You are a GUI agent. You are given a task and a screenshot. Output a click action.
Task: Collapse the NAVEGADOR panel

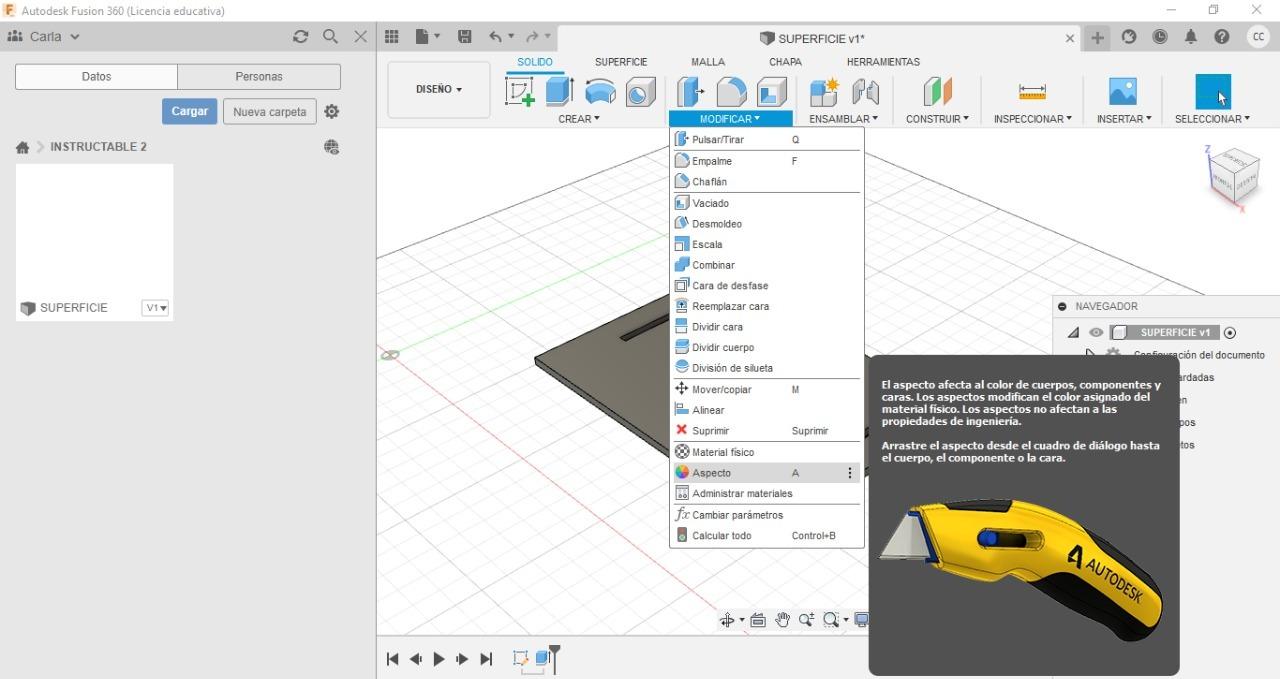[1062, 307]
